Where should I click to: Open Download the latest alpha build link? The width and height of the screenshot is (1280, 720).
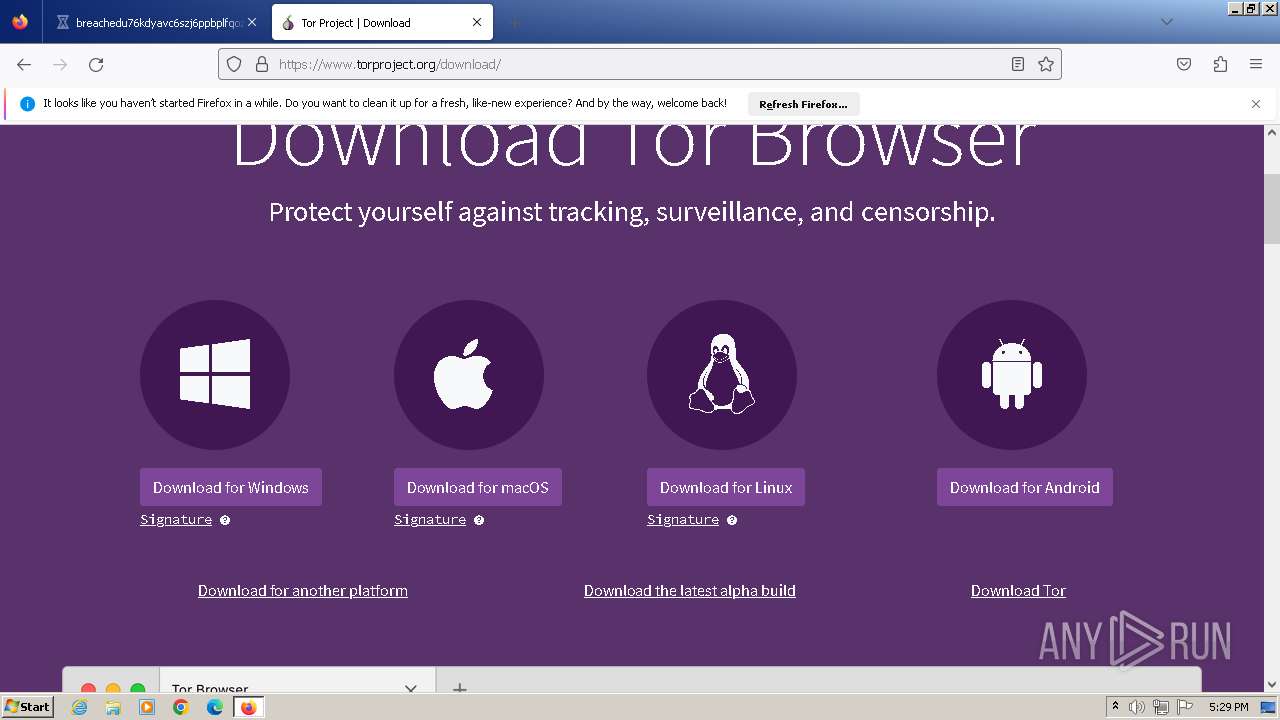[690, 591]
